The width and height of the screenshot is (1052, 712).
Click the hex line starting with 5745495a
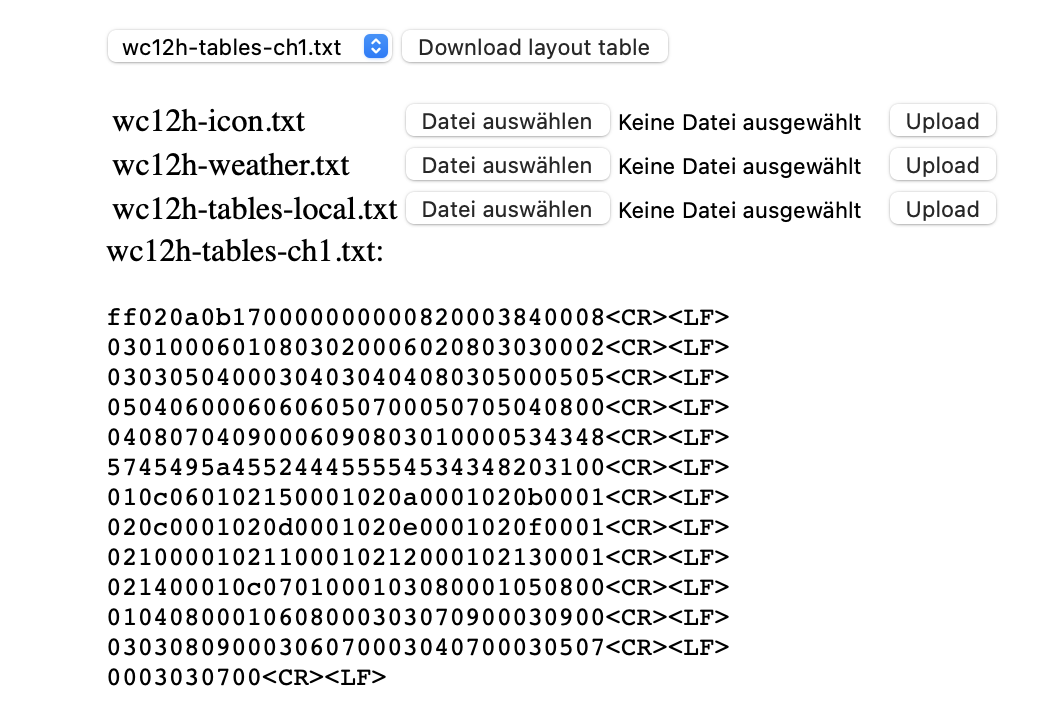[x=417, y=468]
